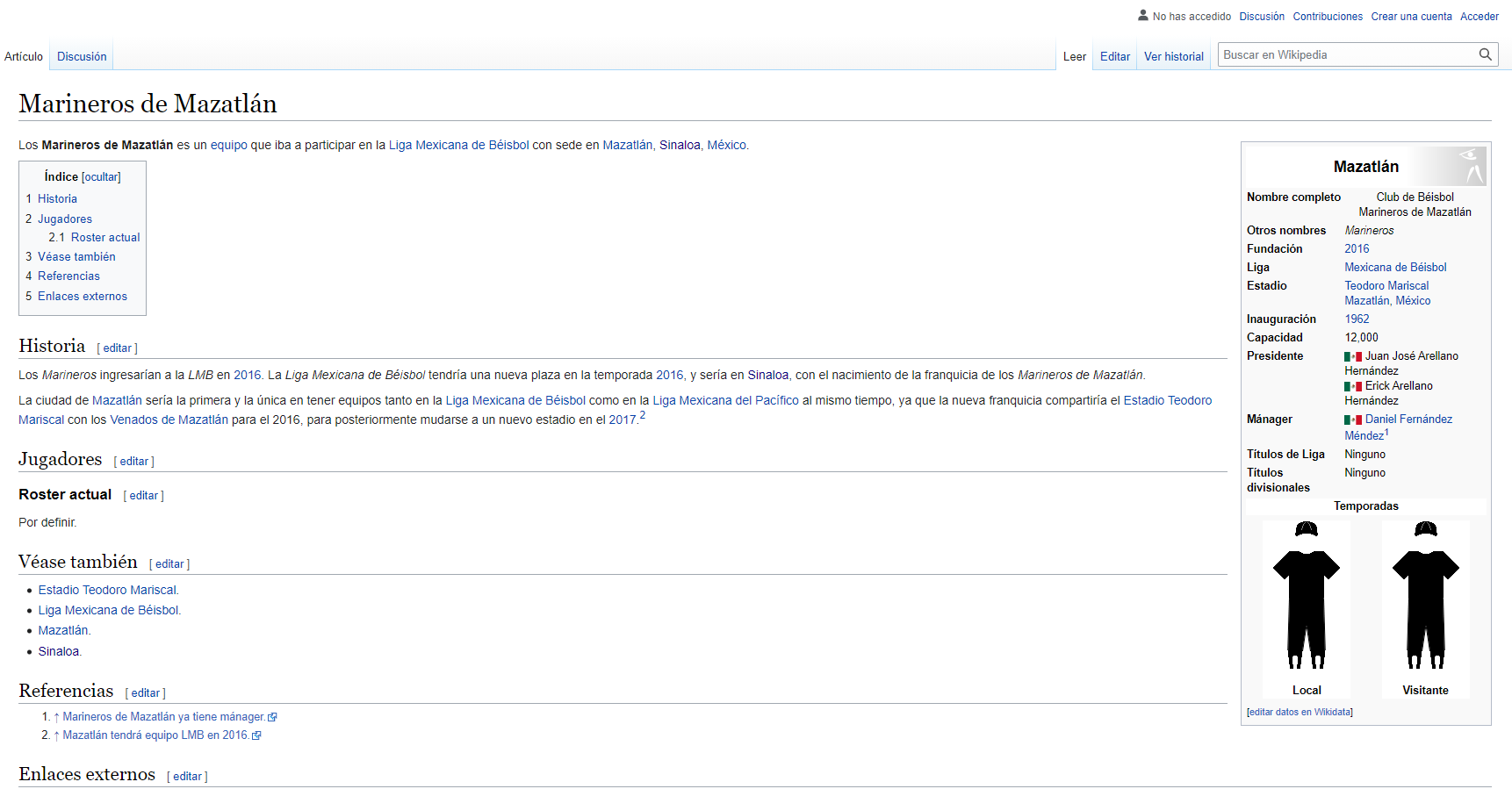The width and height of the screenshot is (1512, 789).
Task: Switch to Artículo tab
Action: pos(24,56)
